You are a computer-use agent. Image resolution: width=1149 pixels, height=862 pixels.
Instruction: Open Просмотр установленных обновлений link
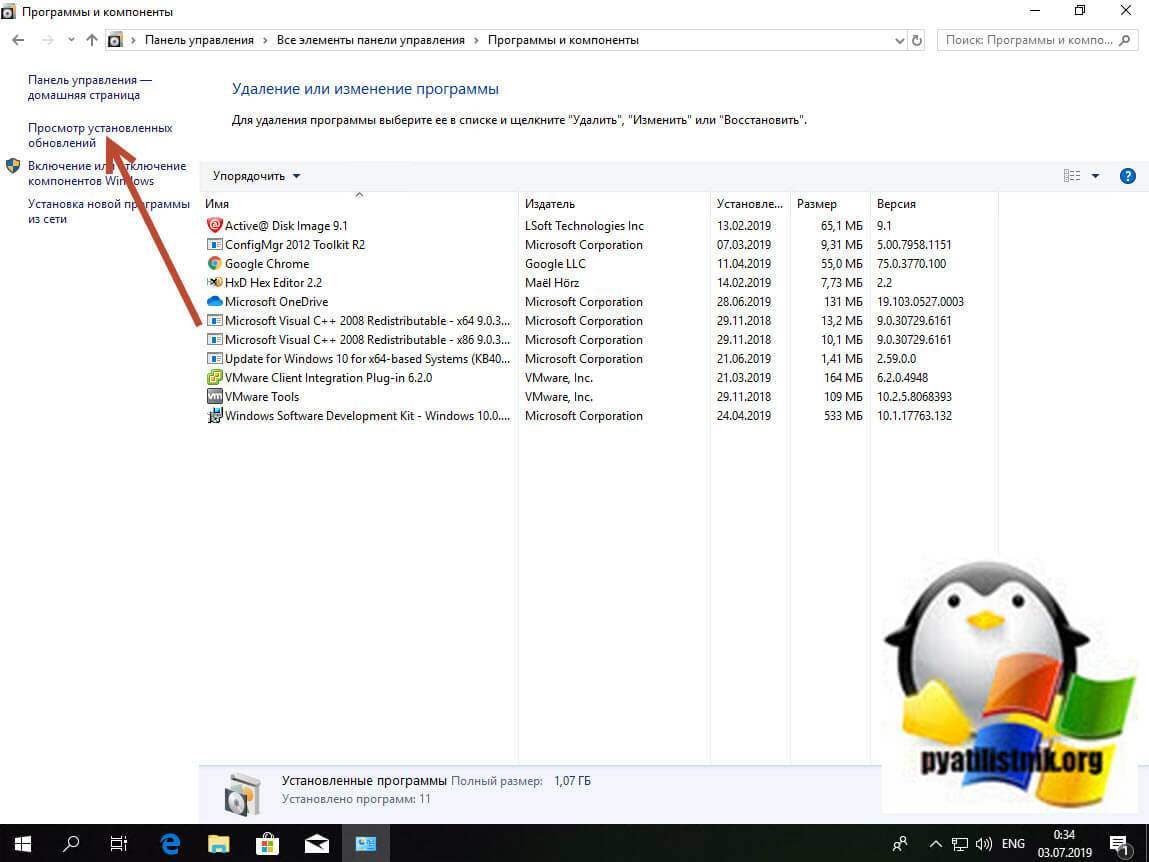click(100, 135)
